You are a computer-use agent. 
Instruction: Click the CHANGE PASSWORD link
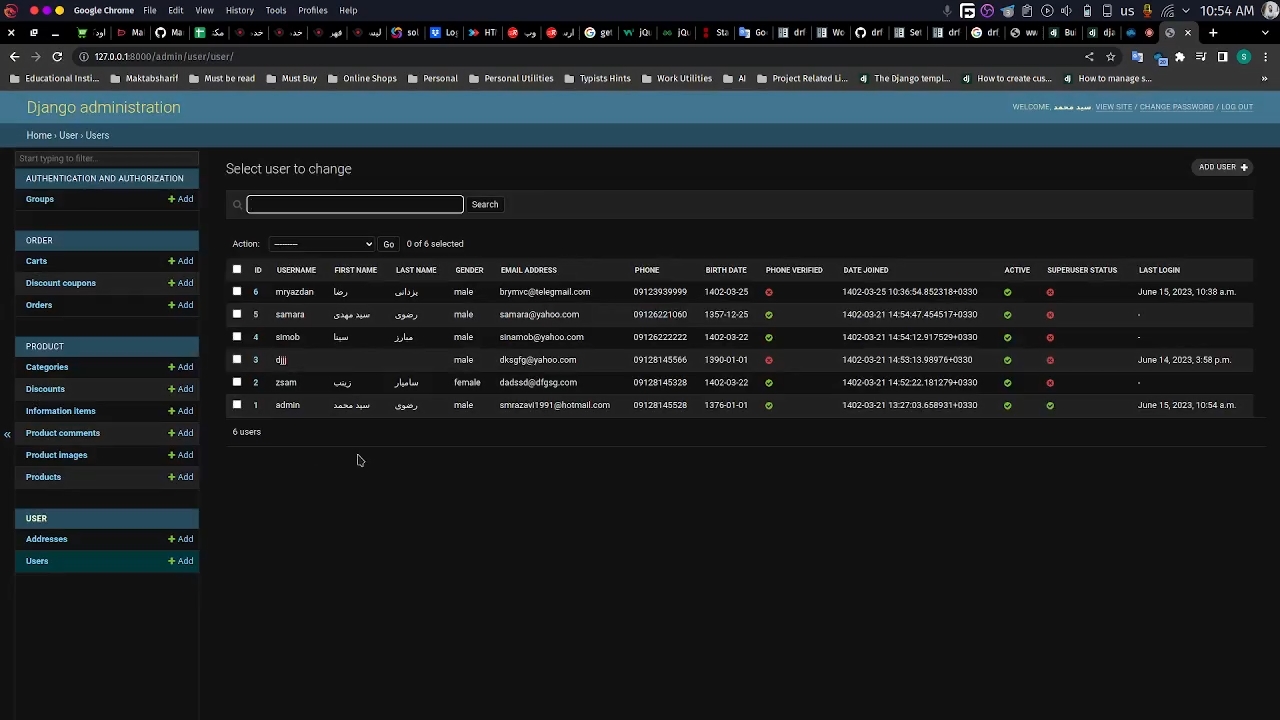pyautogui.click(x=1176, y=107)
